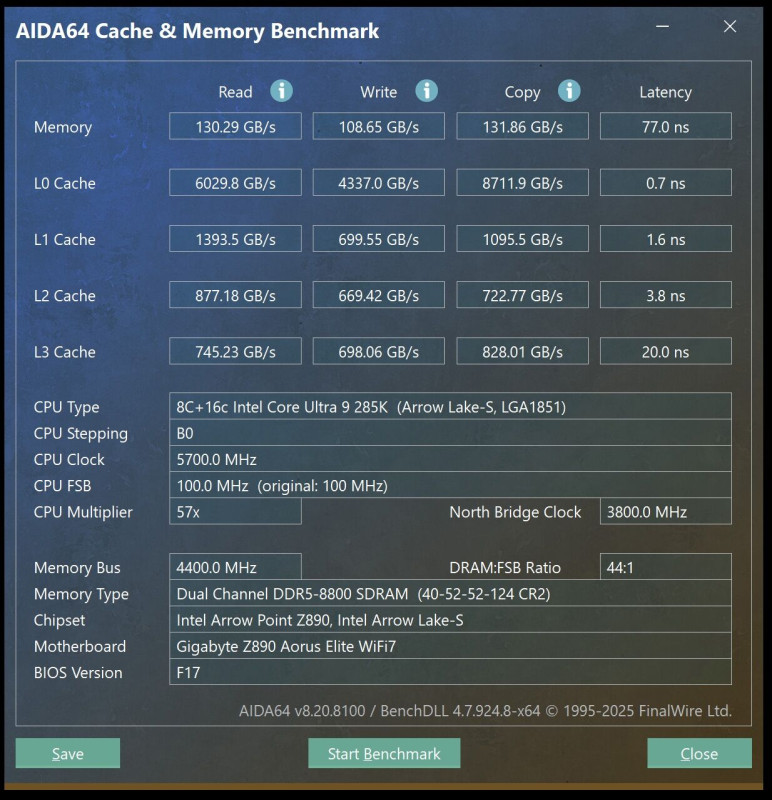Click L3 Cache Write 698.06 GB/s

[x=379, y=351]
